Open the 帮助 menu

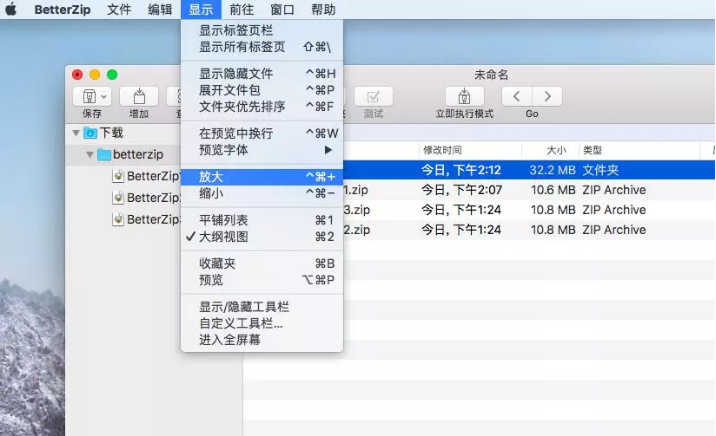click(323, 10)
